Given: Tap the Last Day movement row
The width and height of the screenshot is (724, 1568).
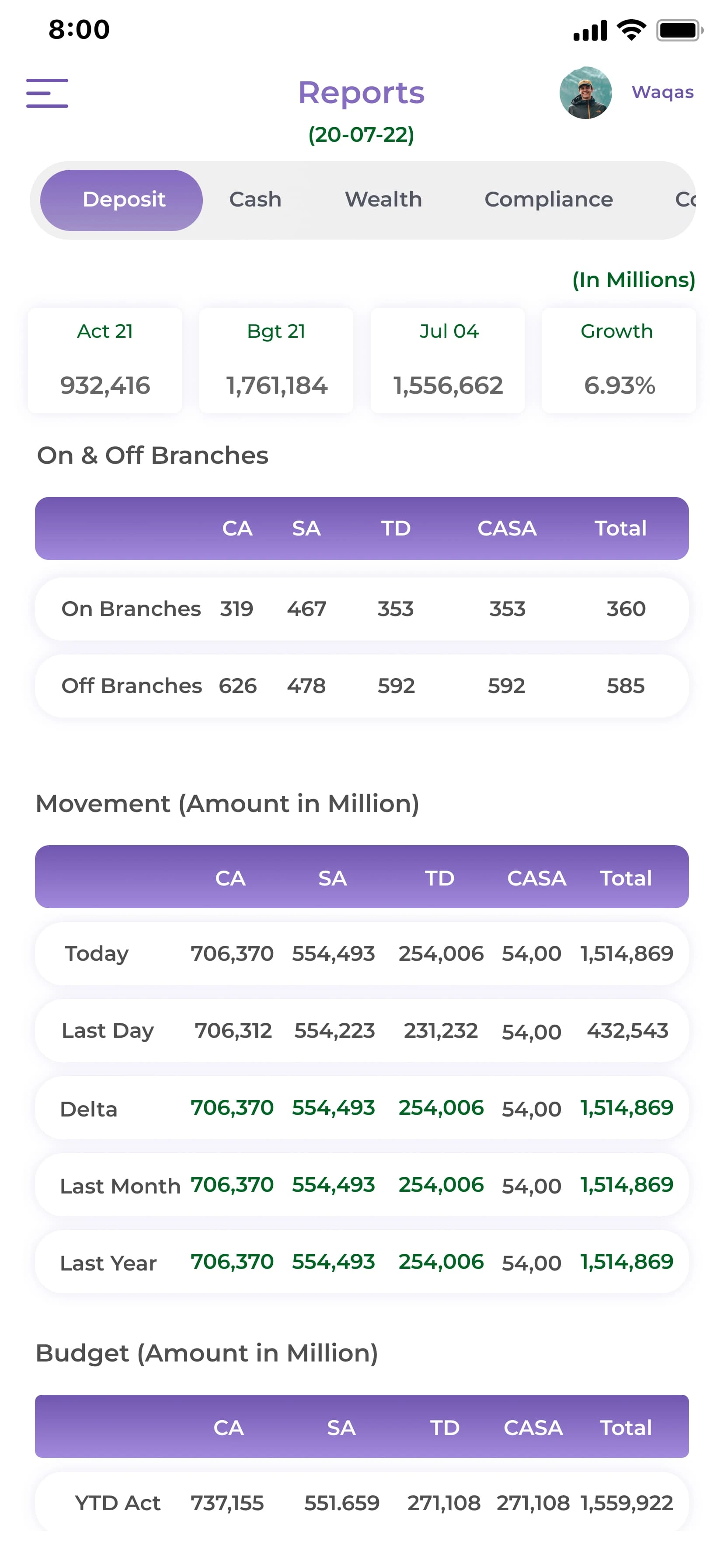Looking at the screenshot, I should 362,1030.
